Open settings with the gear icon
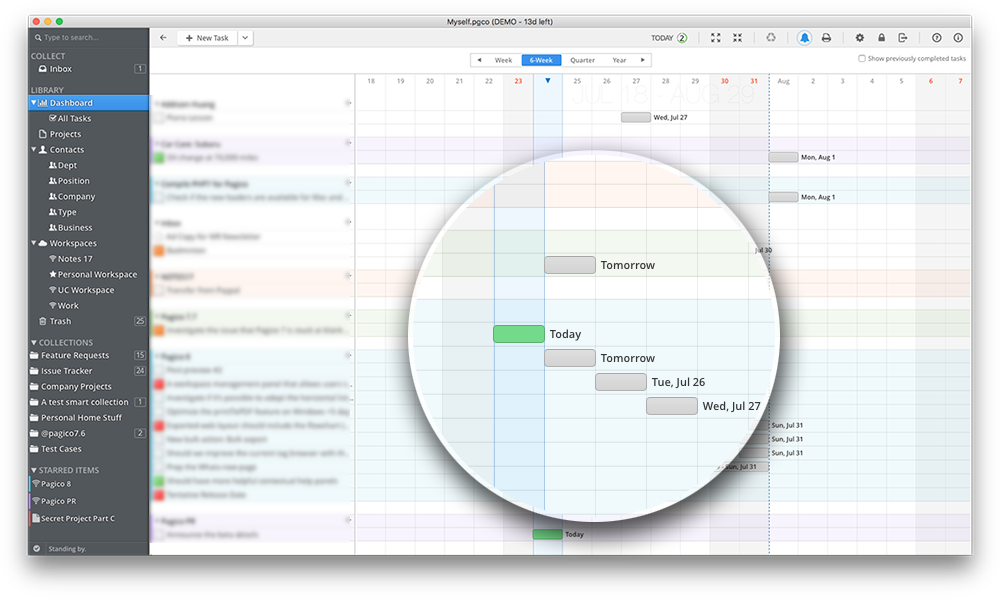1000x598 pixels. click(x=860, y=38)
